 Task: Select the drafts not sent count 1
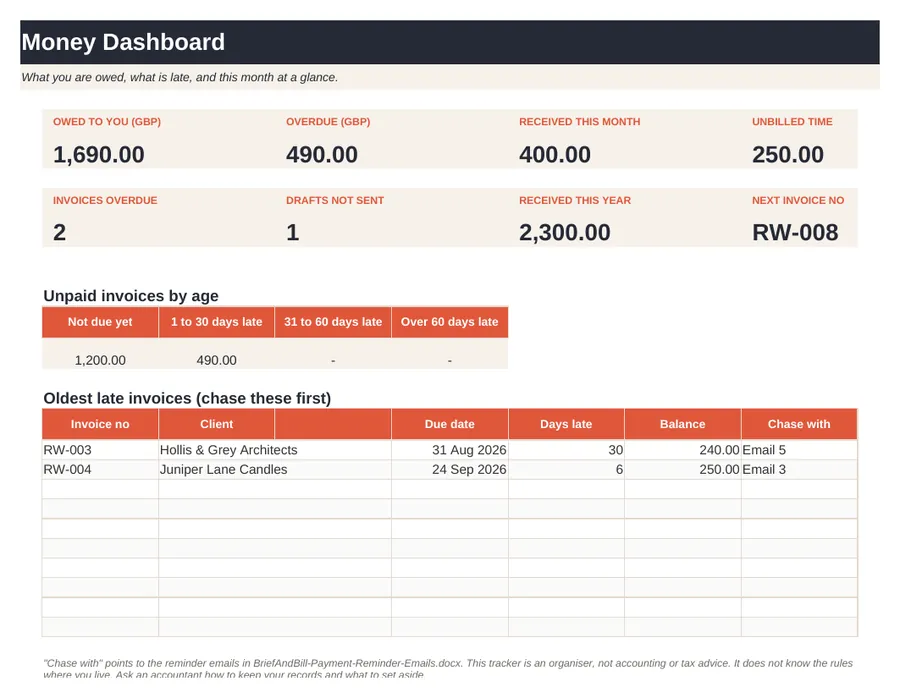[293, 232]
